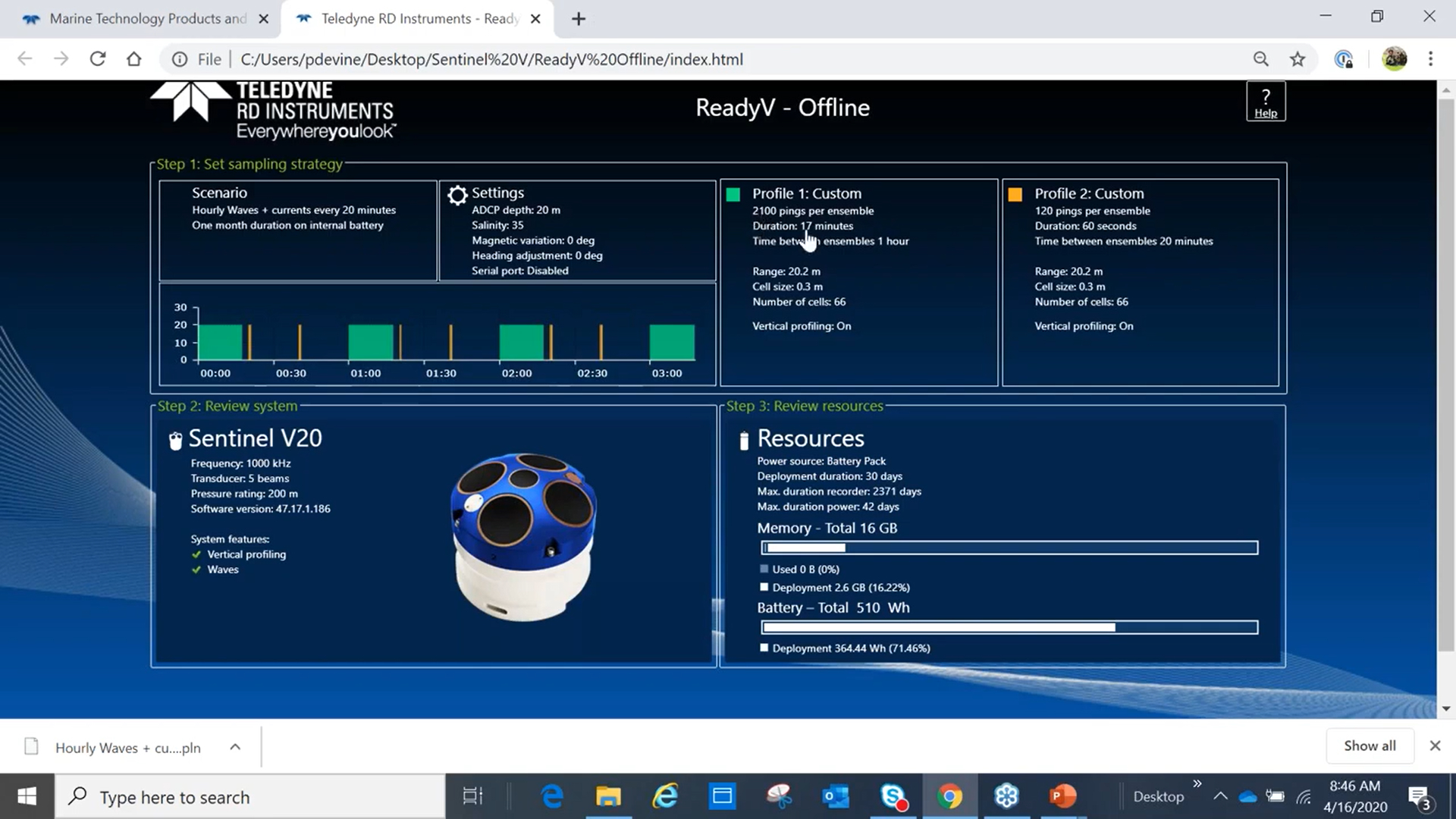Click the Memory usage progress bar
The image size is (1456, 819).
coord(1009,548)
